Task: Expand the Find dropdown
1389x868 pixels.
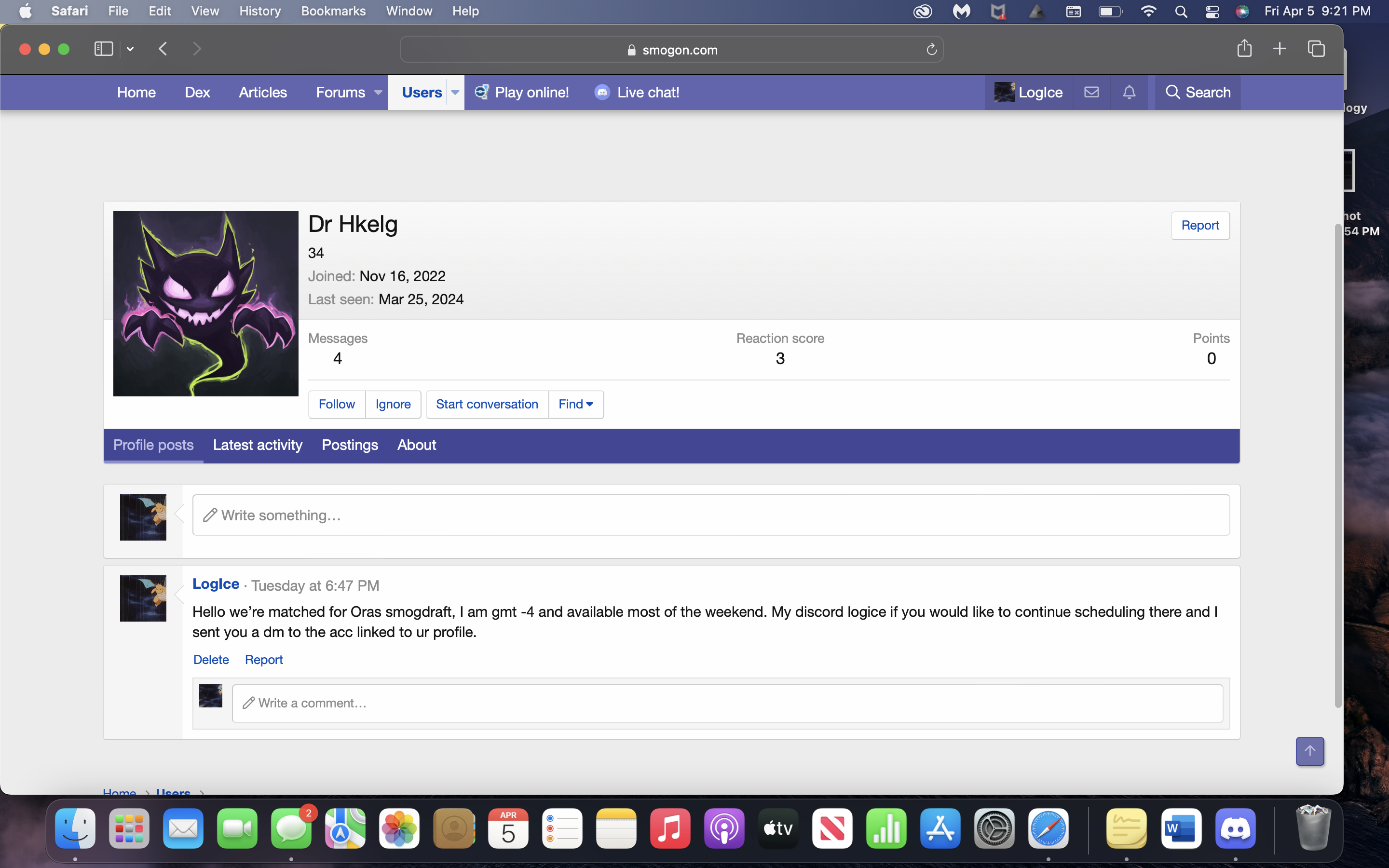Action: (576, 404)
